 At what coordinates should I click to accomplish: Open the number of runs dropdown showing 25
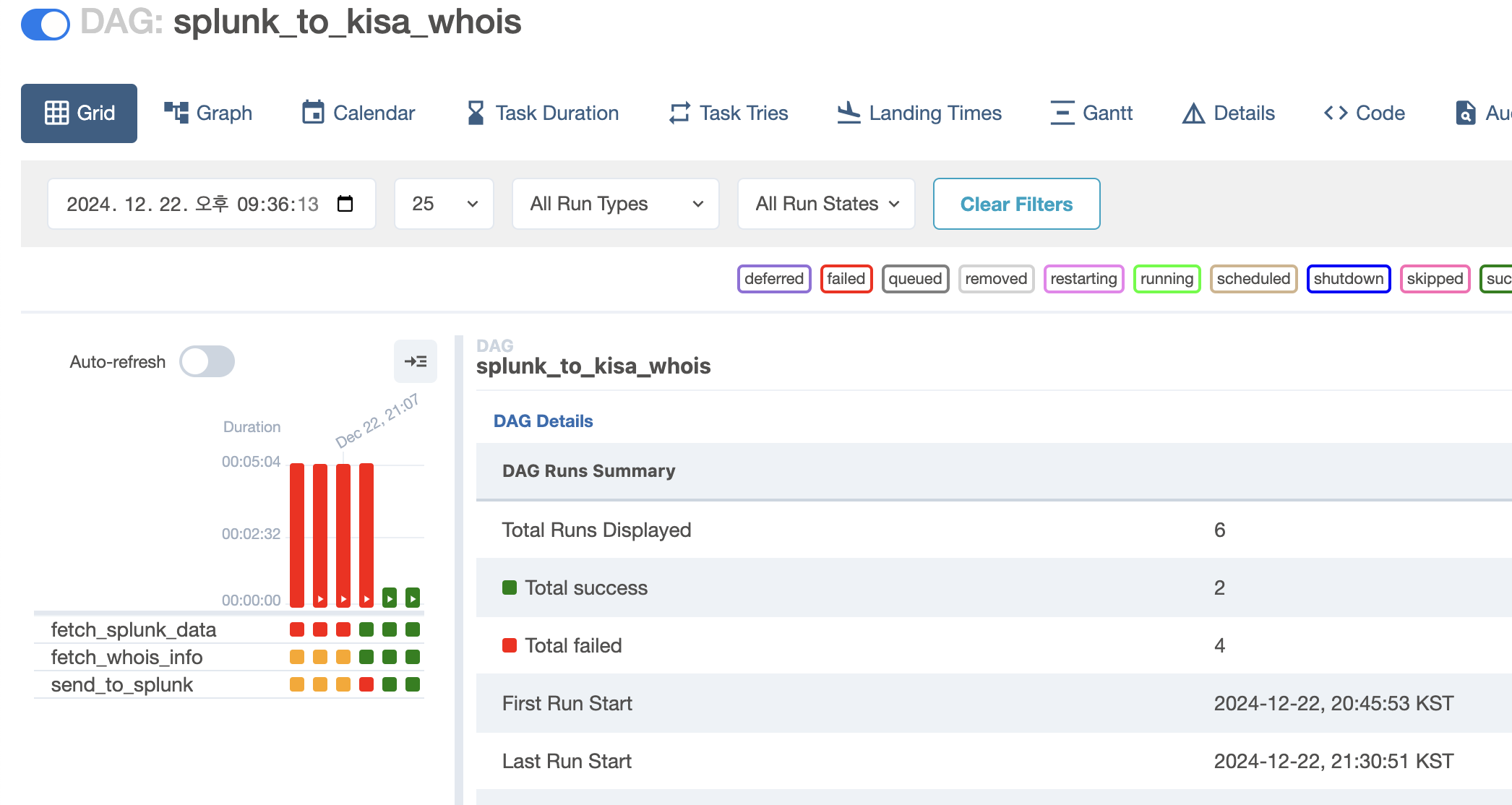click(x=444, y=204)
